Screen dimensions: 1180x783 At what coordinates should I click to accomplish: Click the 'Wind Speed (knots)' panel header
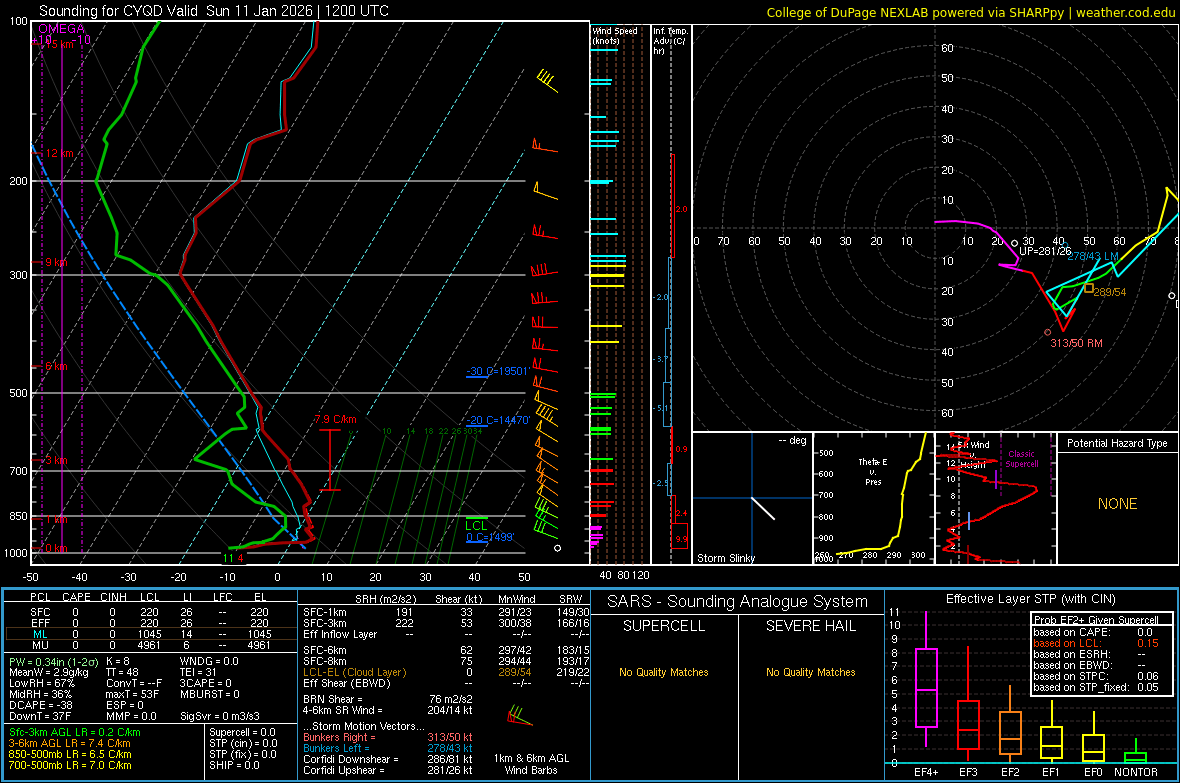pyautogui.click(x=615, y=35)
